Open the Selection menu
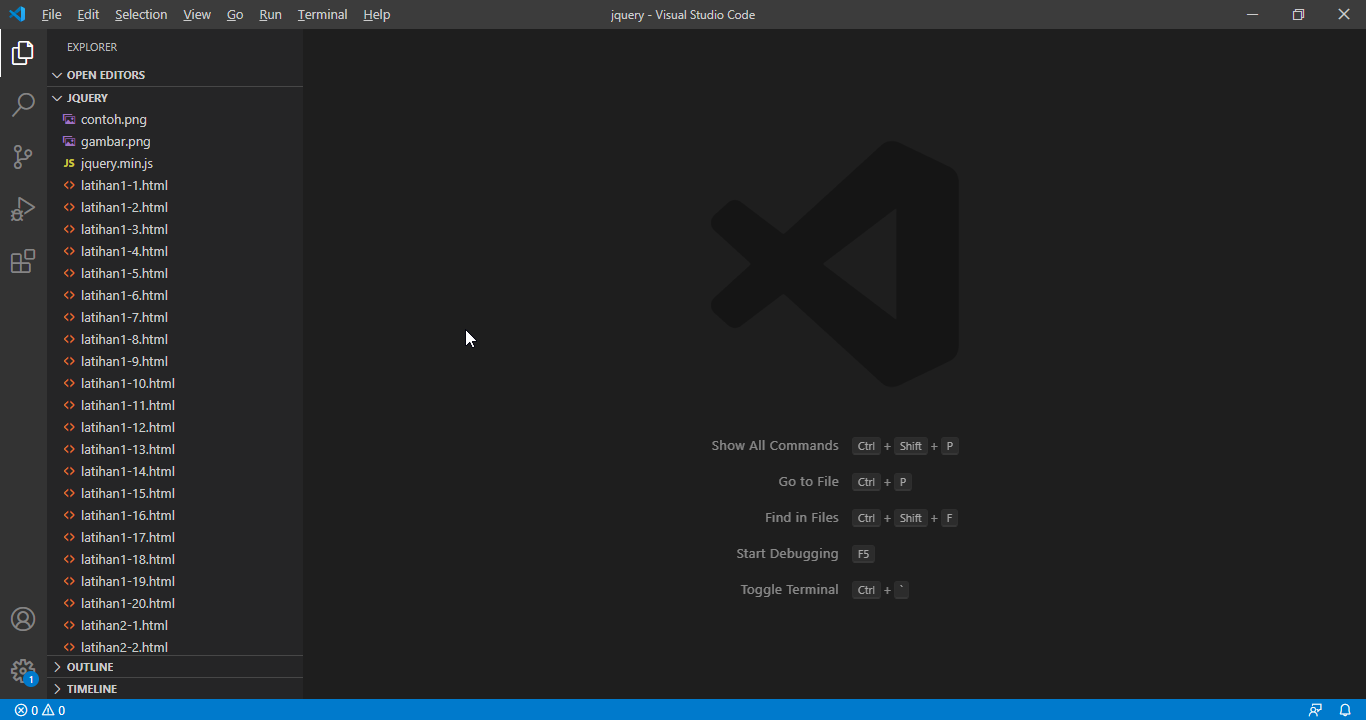Screen dimensions: 1366x720 [x=141, y=15]
